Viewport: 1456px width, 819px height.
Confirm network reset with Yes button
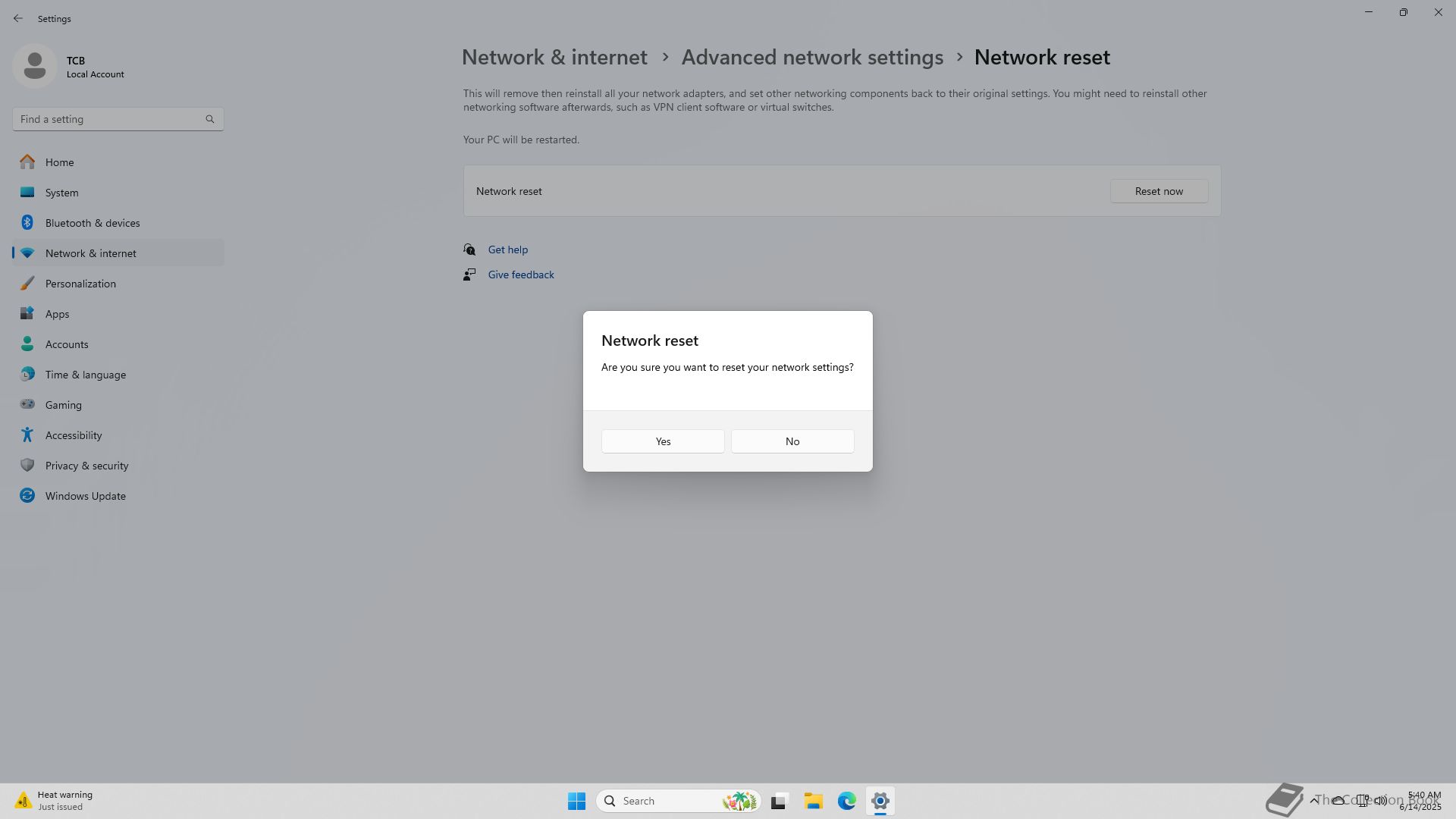click(663, 441)
